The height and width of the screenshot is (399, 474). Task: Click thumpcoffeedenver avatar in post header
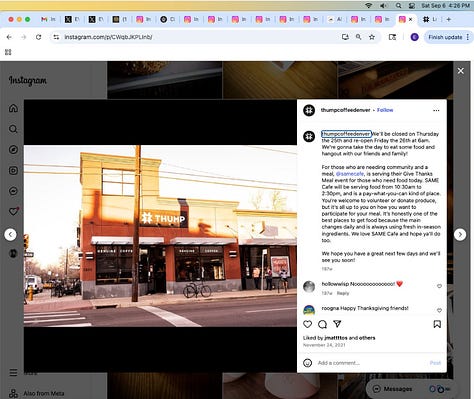[x=309, y=110]
